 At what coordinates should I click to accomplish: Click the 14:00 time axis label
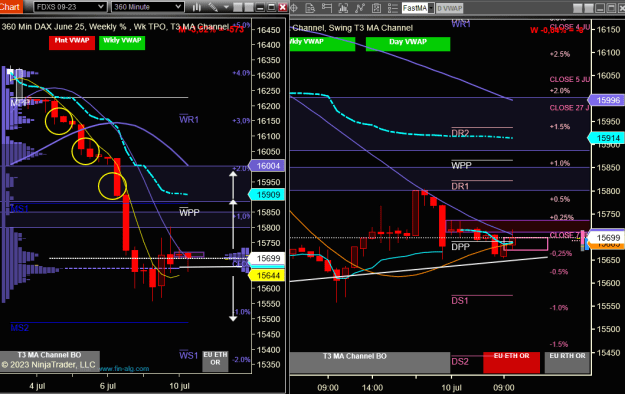[372, 387]
